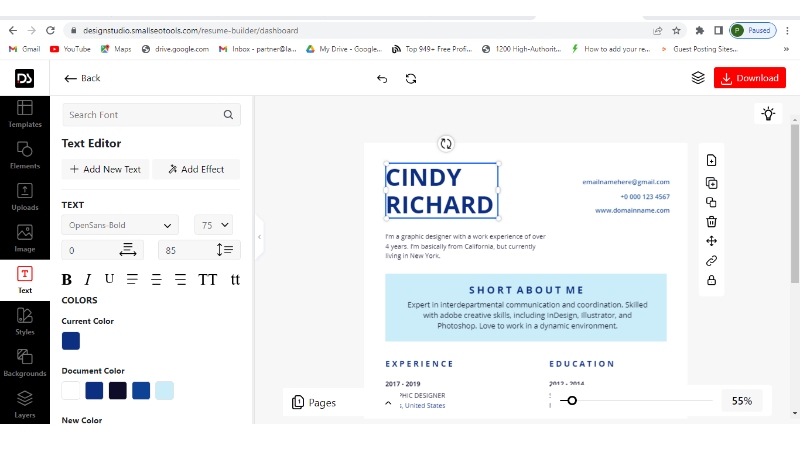
Task: Open the OpenSans-Bold font dropdown
Action: 120,225
